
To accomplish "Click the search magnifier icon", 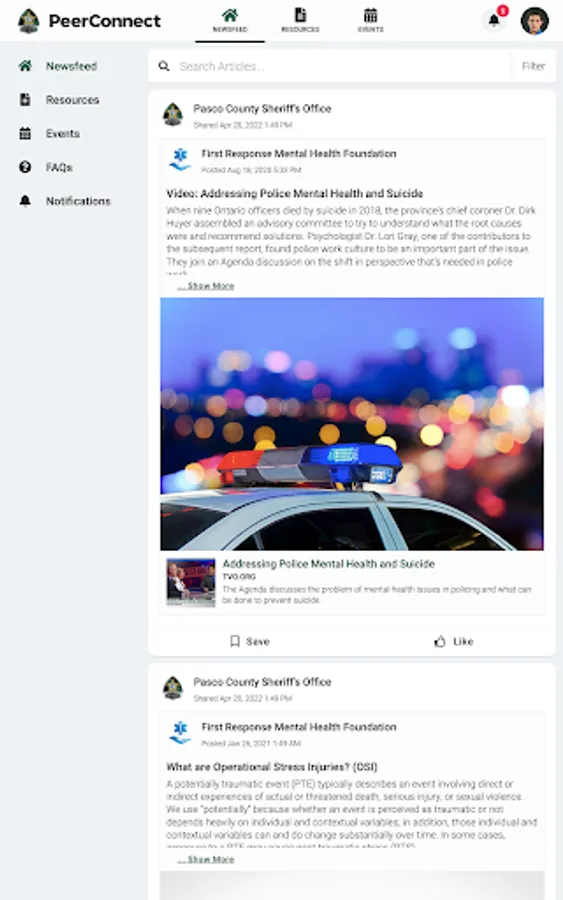I will 164,66.
